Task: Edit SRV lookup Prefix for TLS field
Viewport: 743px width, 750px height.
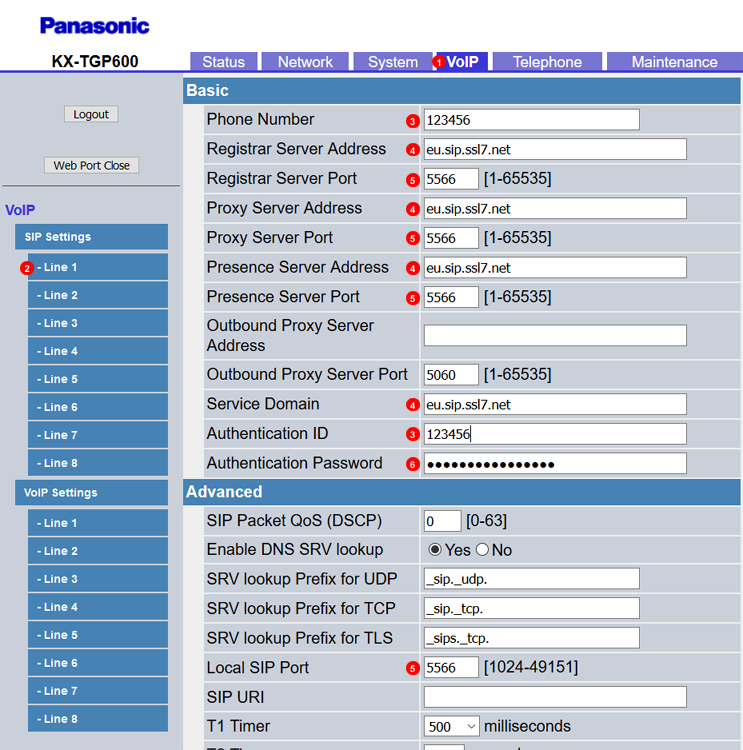Action: pyautogui.click(x=532, y=638)
